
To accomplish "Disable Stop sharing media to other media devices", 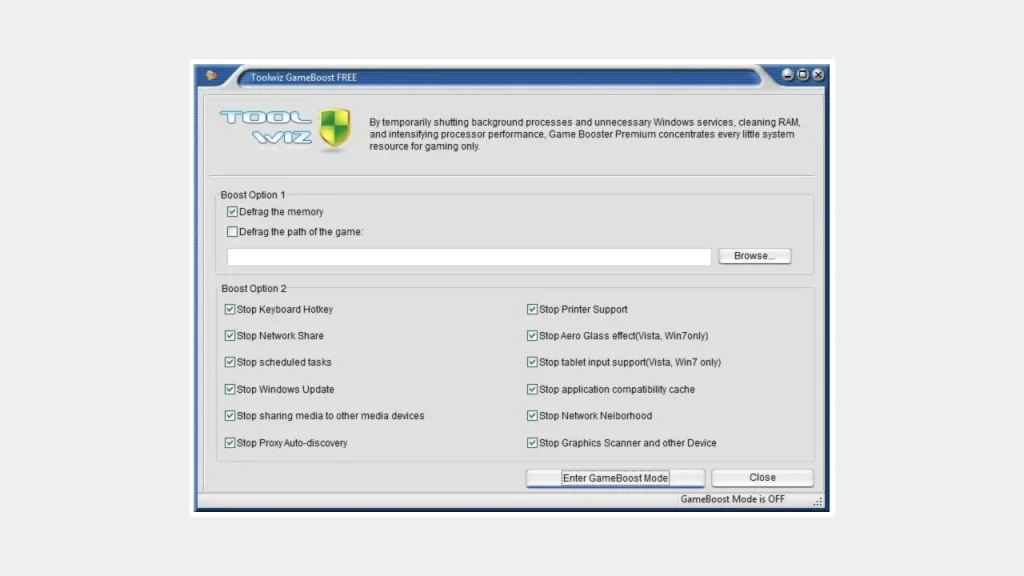I will pyautogui.click(x=229, y=415).
